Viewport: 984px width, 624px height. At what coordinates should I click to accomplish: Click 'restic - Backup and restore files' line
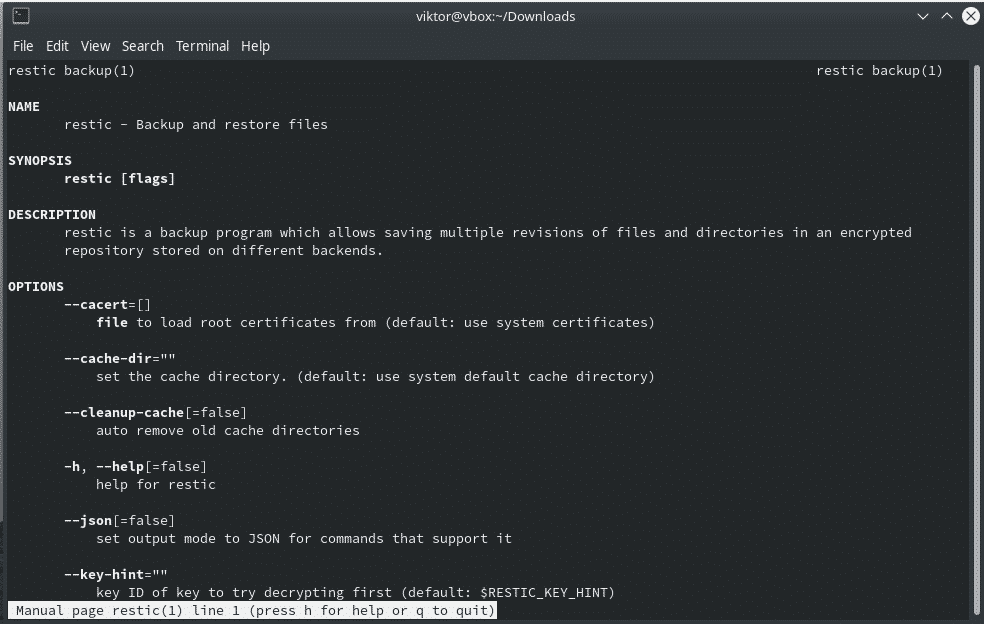(x=196, y=124)
